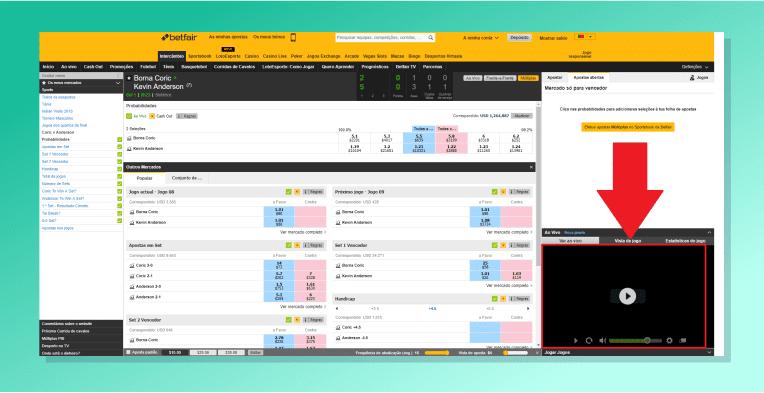Collapse the Os meus mercados section
This screenshot has width=764, height=393.
(118, 83)
